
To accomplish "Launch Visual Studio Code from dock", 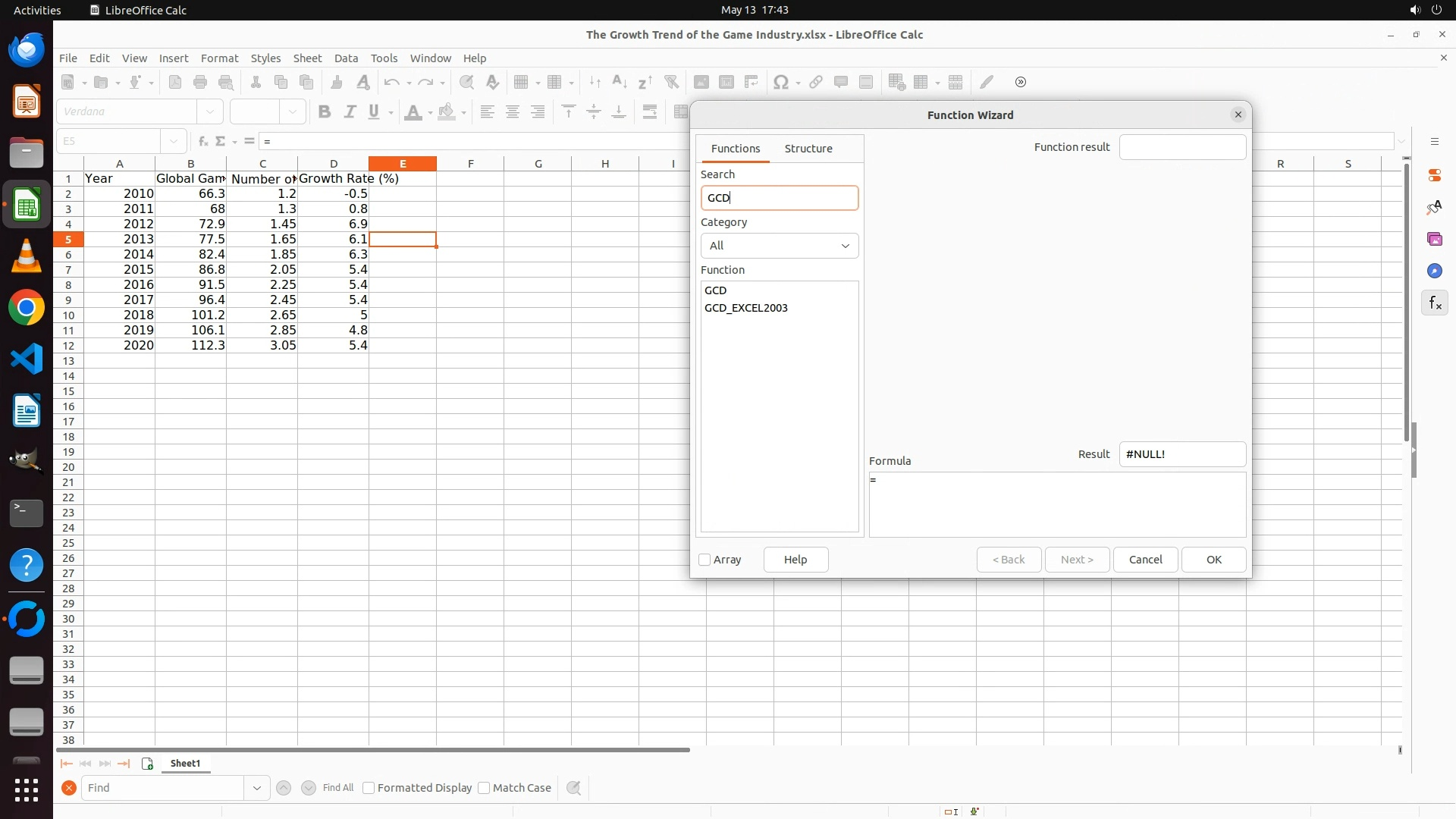I will tap(27, 359).
